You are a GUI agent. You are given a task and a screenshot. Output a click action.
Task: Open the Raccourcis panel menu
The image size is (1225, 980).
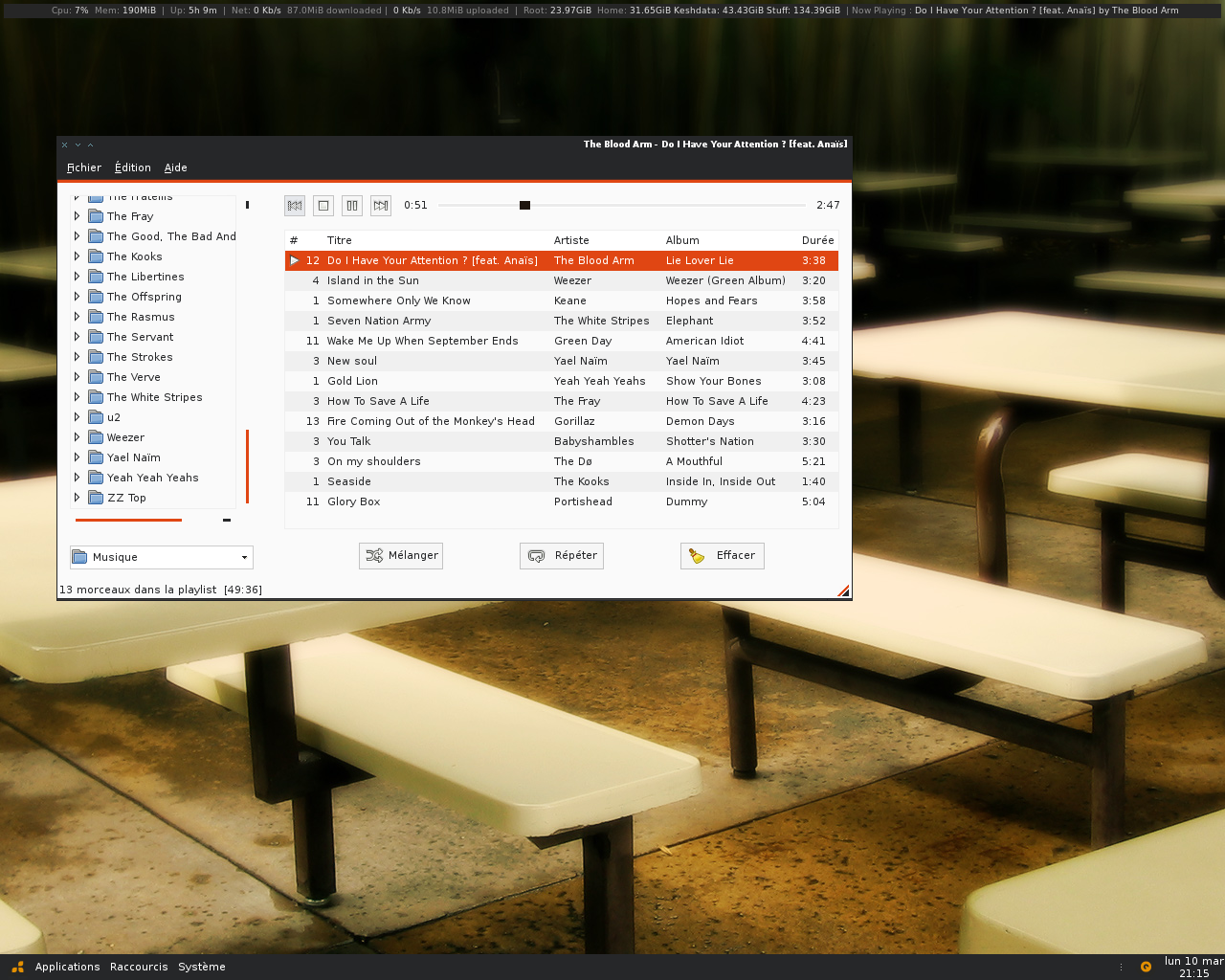(139, 967)
